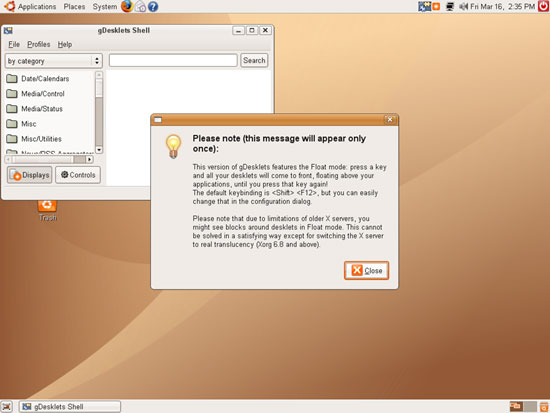Maximize the gDesklets Shell window
The width and height of the screenshot is (550, 413).
coord(252,31)
